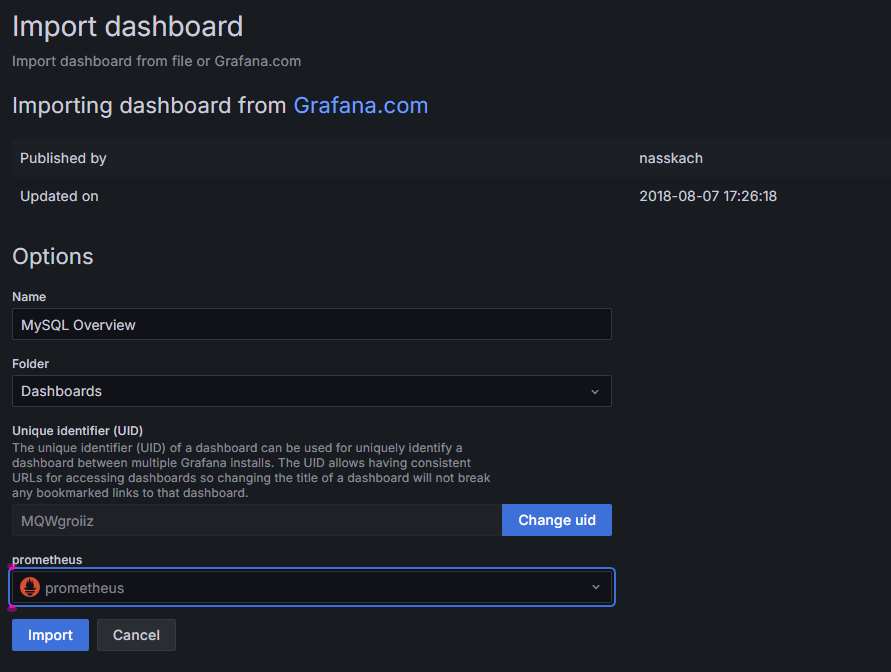Click the prometheus dropdown chevron arrow
Image resolution: width=891 pixels, height=672 pixels.
pos(596,587)
